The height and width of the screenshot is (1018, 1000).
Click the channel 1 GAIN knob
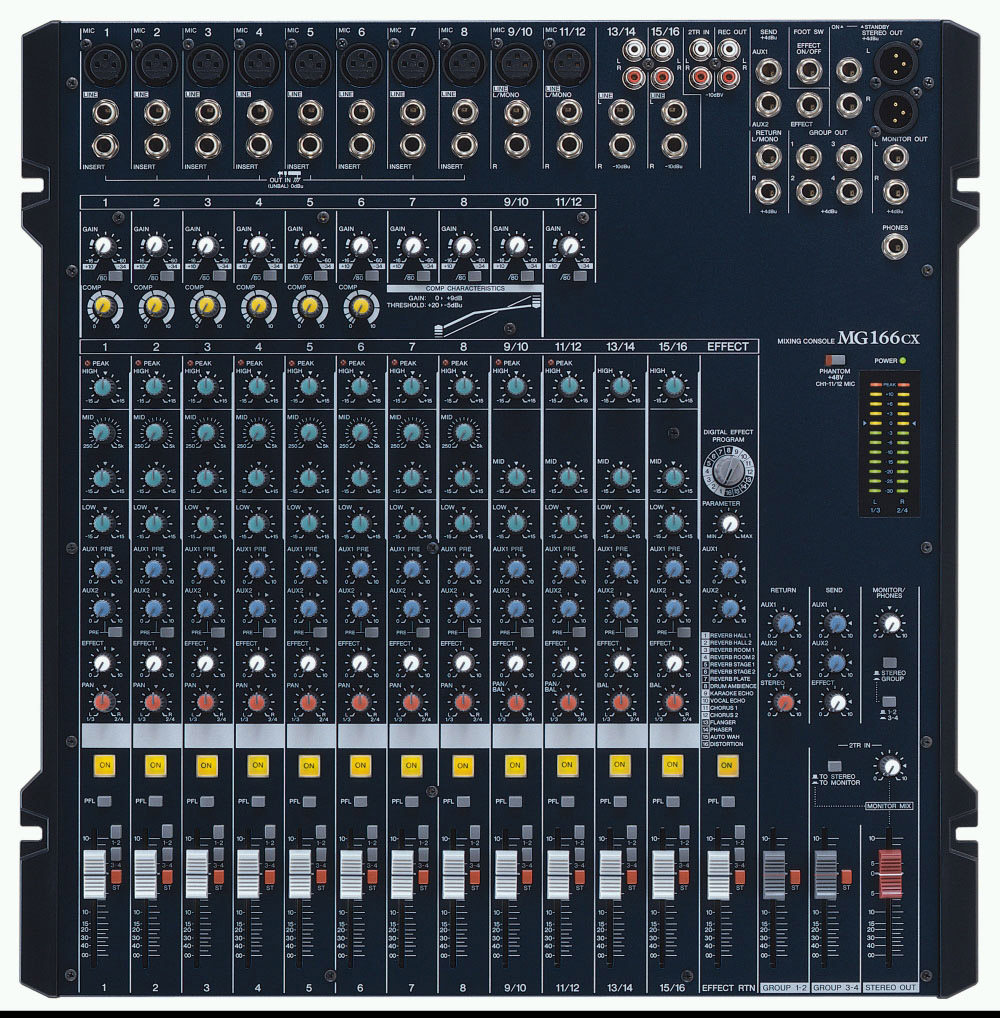click(x=103, y=246)
